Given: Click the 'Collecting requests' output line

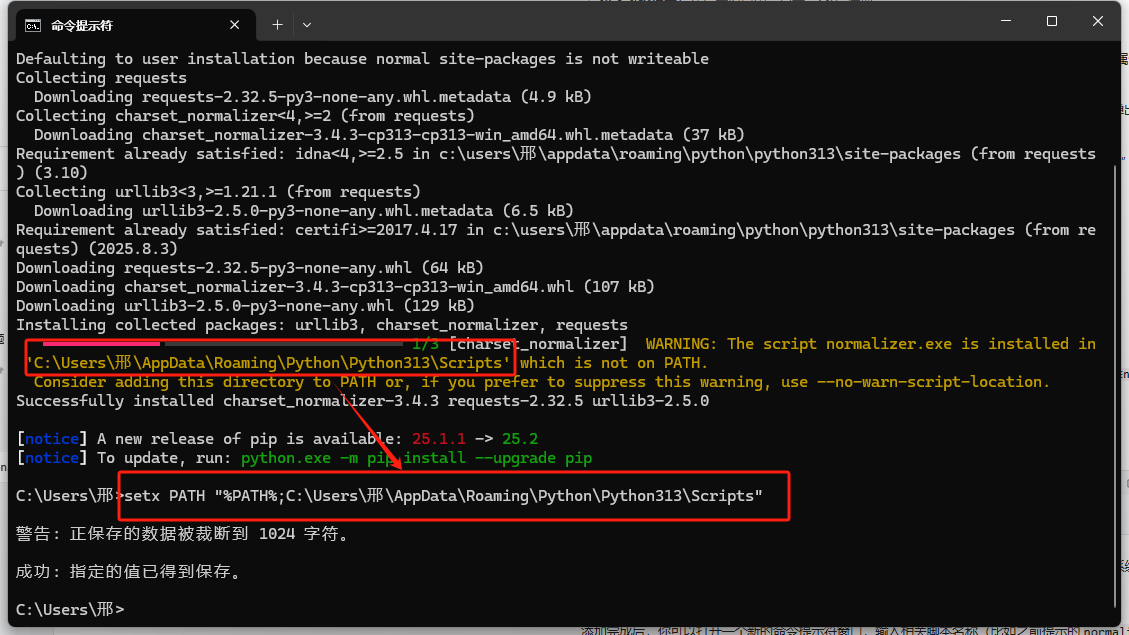Looking at the screenshot, I should pyautogui.click(x=101, y=78).
